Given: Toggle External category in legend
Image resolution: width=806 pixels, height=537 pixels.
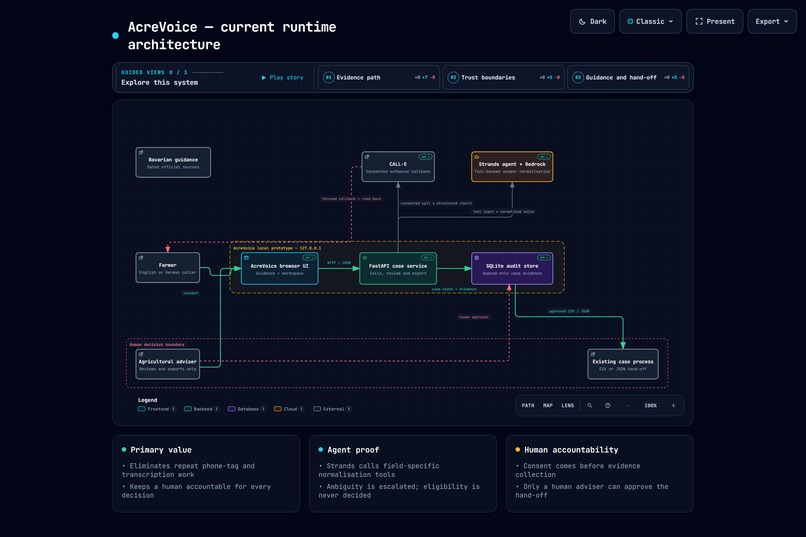Looking at the screenshot, I should point(333,409).
